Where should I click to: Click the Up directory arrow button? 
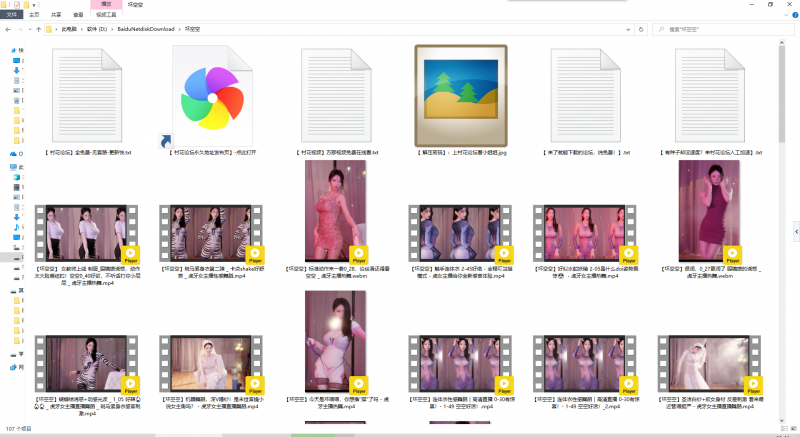pos(38,30)
